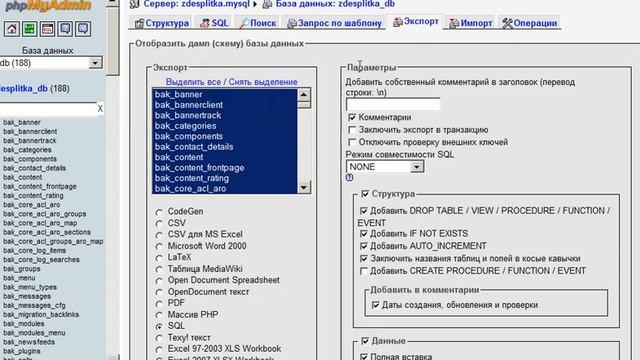Toggle Добавить AUTO_INCREMENT checkbox
This screenshot has height=360, width=640.
tap(364, 246)
